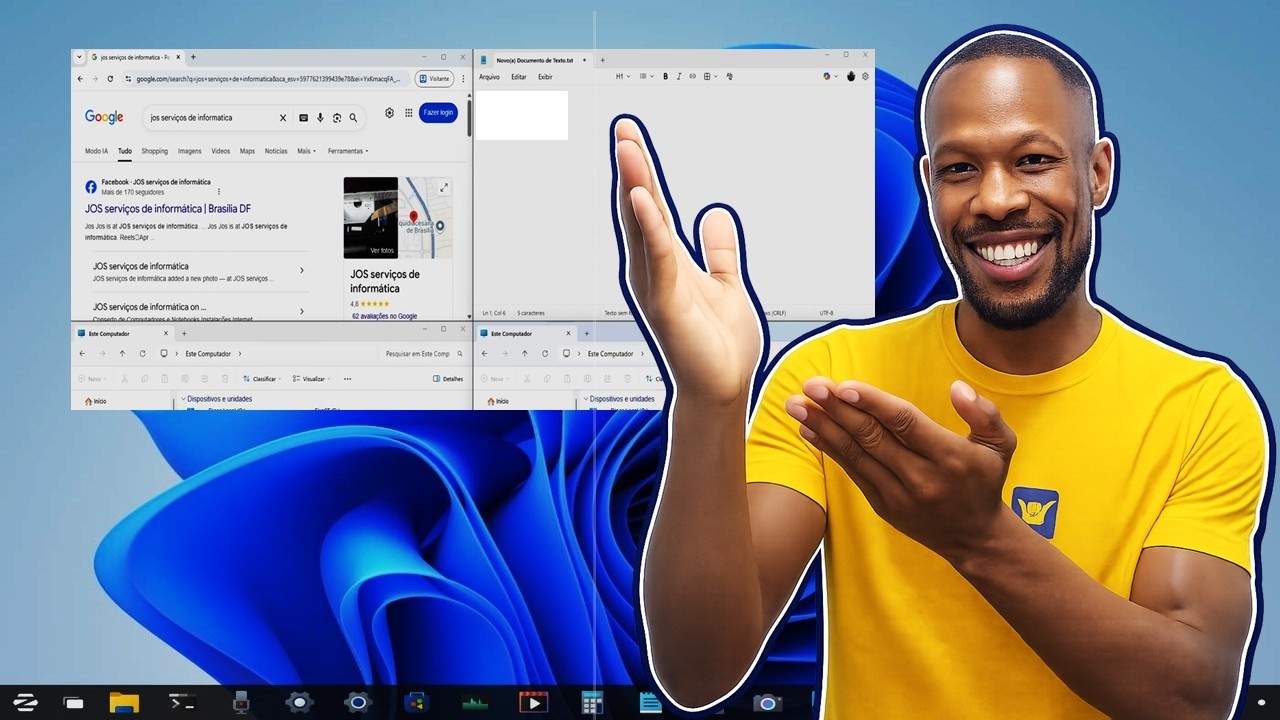
Task: Expand the Ferramentas dropdown in Google
Action: click(348, 151)
